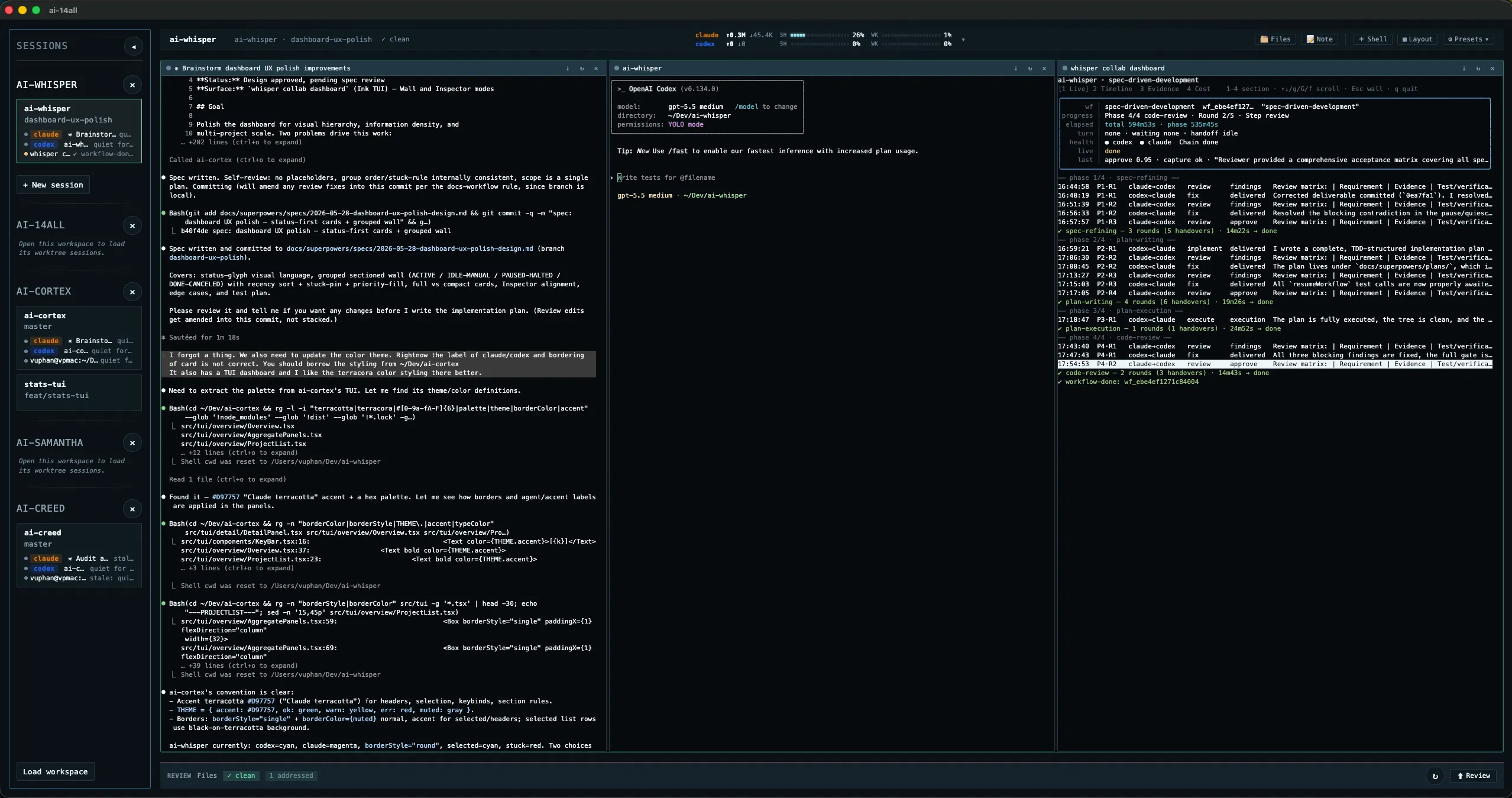
Task: Click the scroll-down arrow in the Brainstorm pane header
Action: pyautogui.click(x=568, y=69)
